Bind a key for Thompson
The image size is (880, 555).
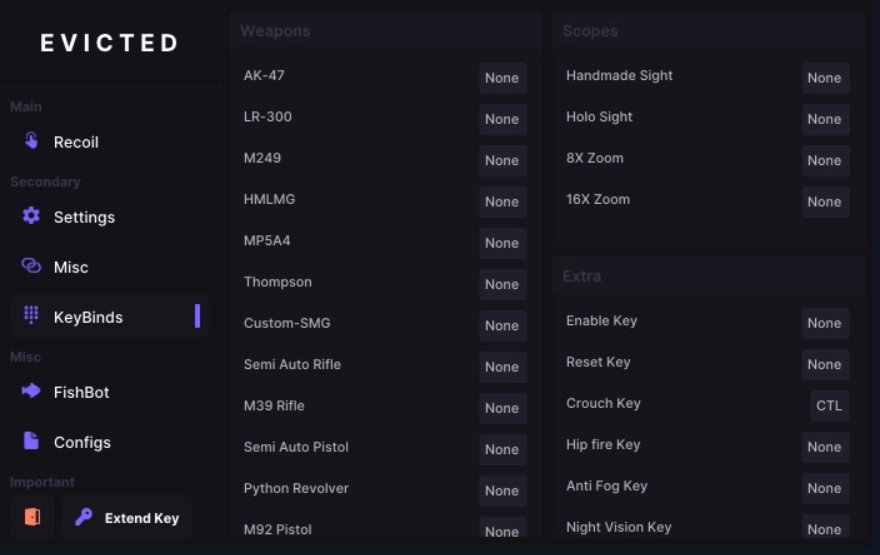[502, 284]
